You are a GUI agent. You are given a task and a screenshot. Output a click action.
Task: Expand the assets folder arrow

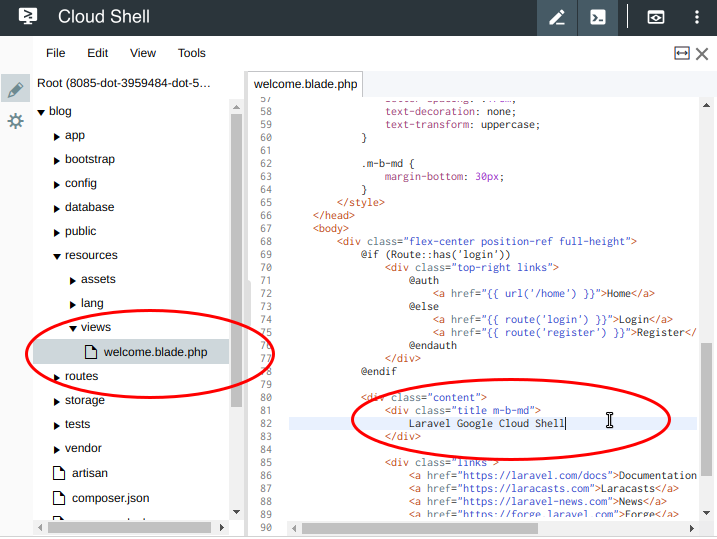[x=73, y=281]
